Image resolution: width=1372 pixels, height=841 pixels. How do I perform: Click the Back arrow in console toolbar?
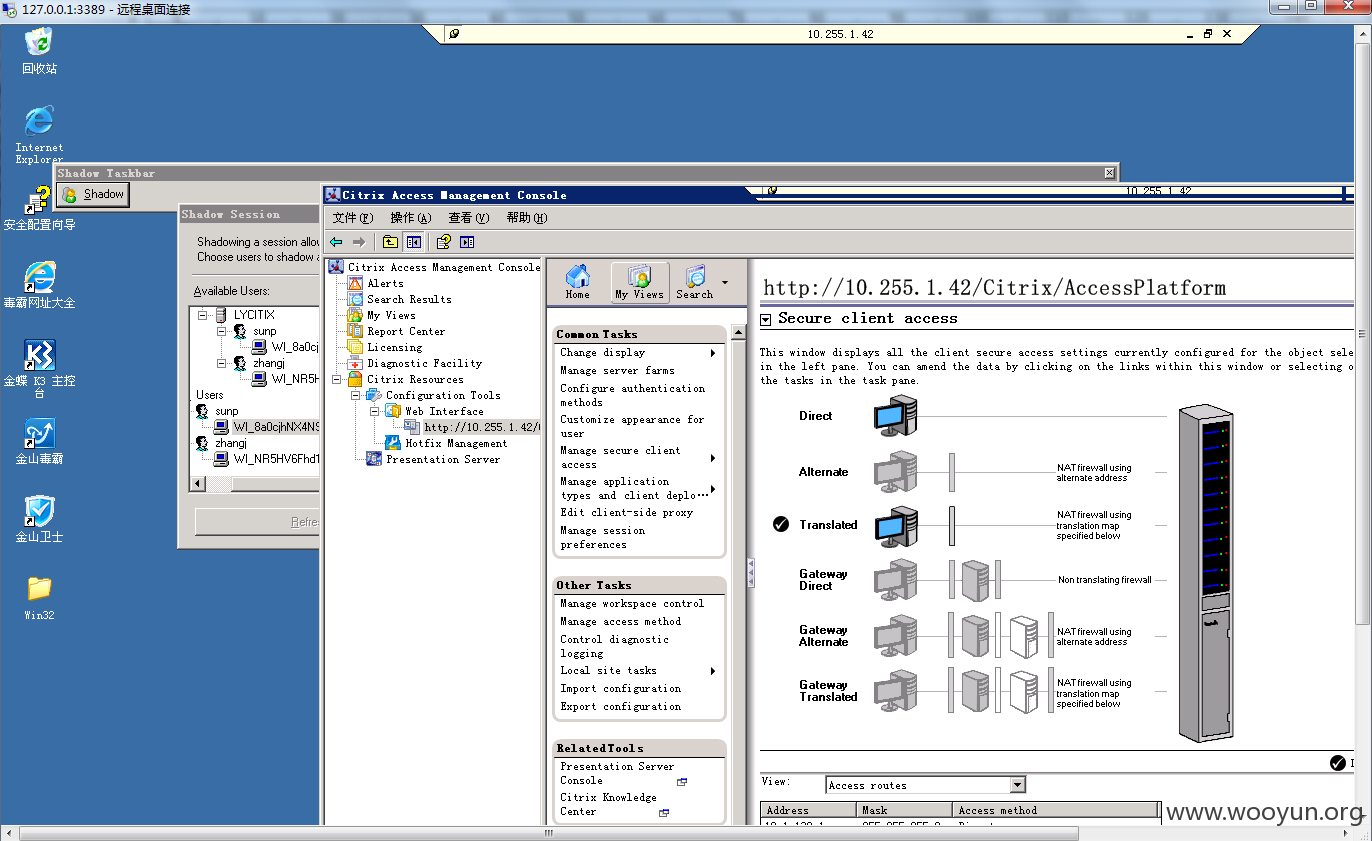click(336, 242)
